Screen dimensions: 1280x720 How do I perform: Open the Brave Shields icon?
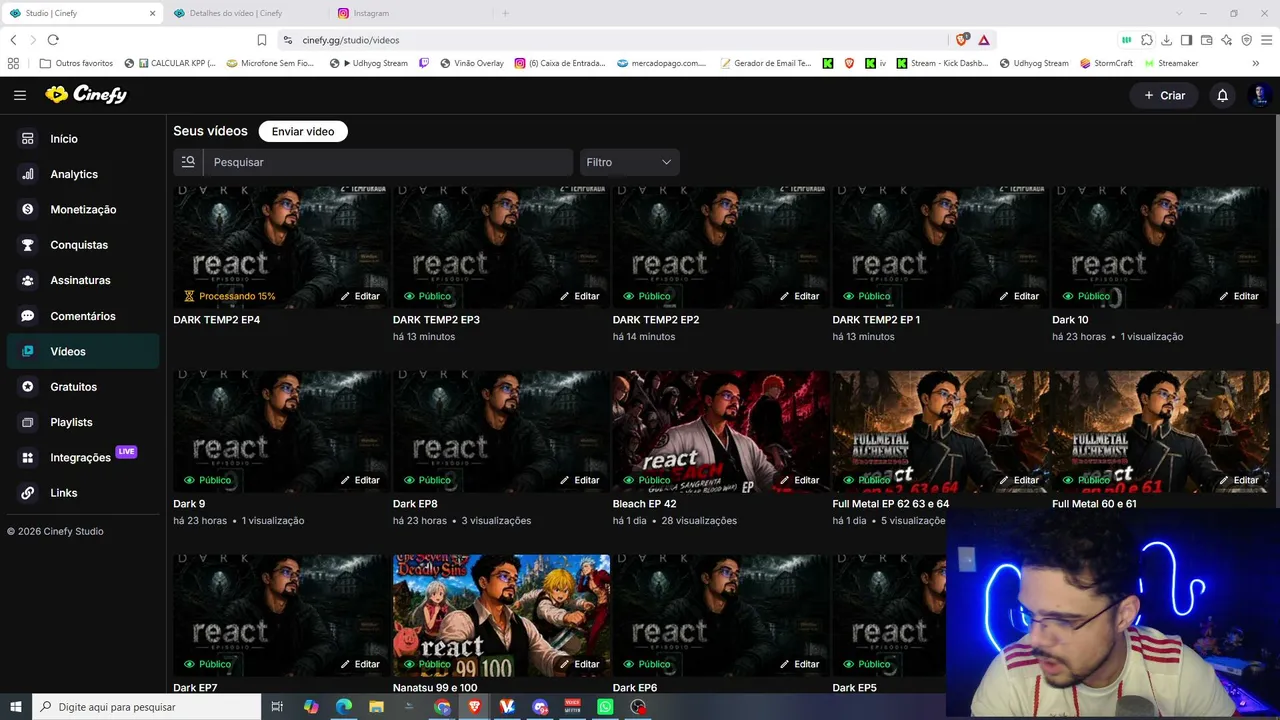(962, 40)
